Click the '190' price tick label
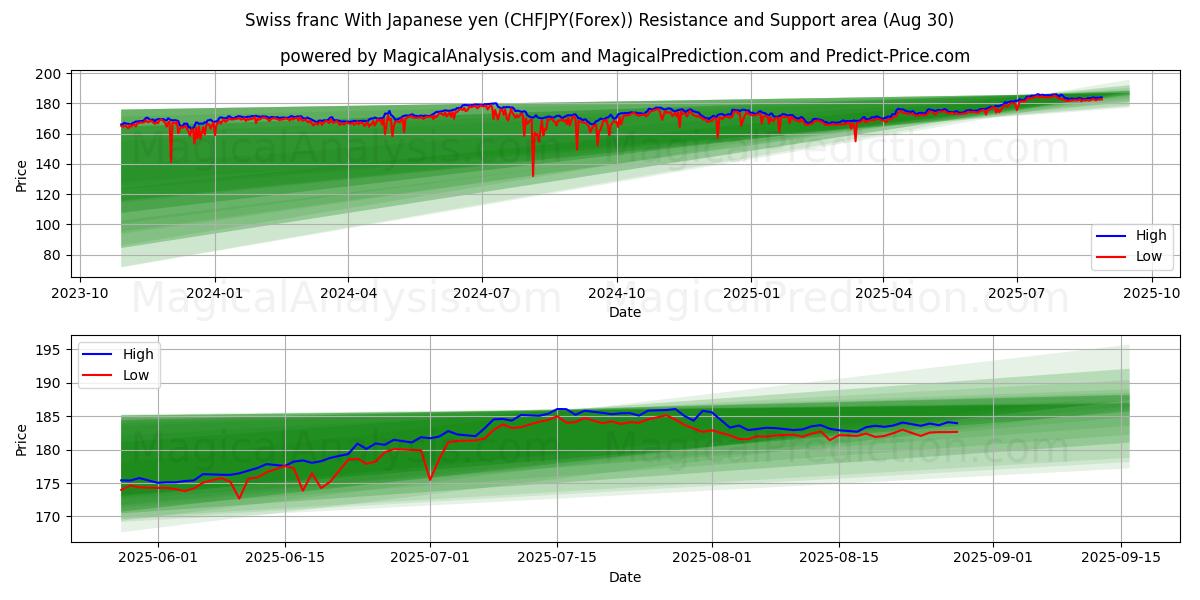 tap(50, 383)
